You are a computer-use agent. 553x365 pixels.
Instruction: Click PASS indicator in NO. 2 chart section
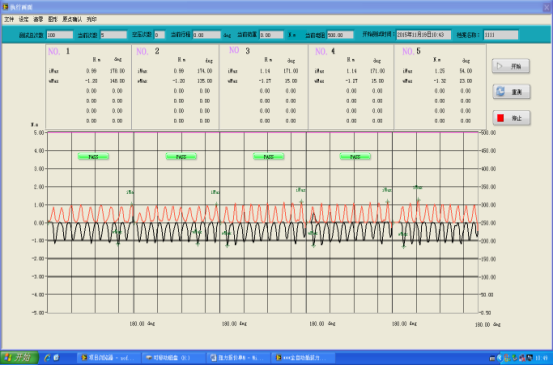pyautogui.click(x=181, y=157)
